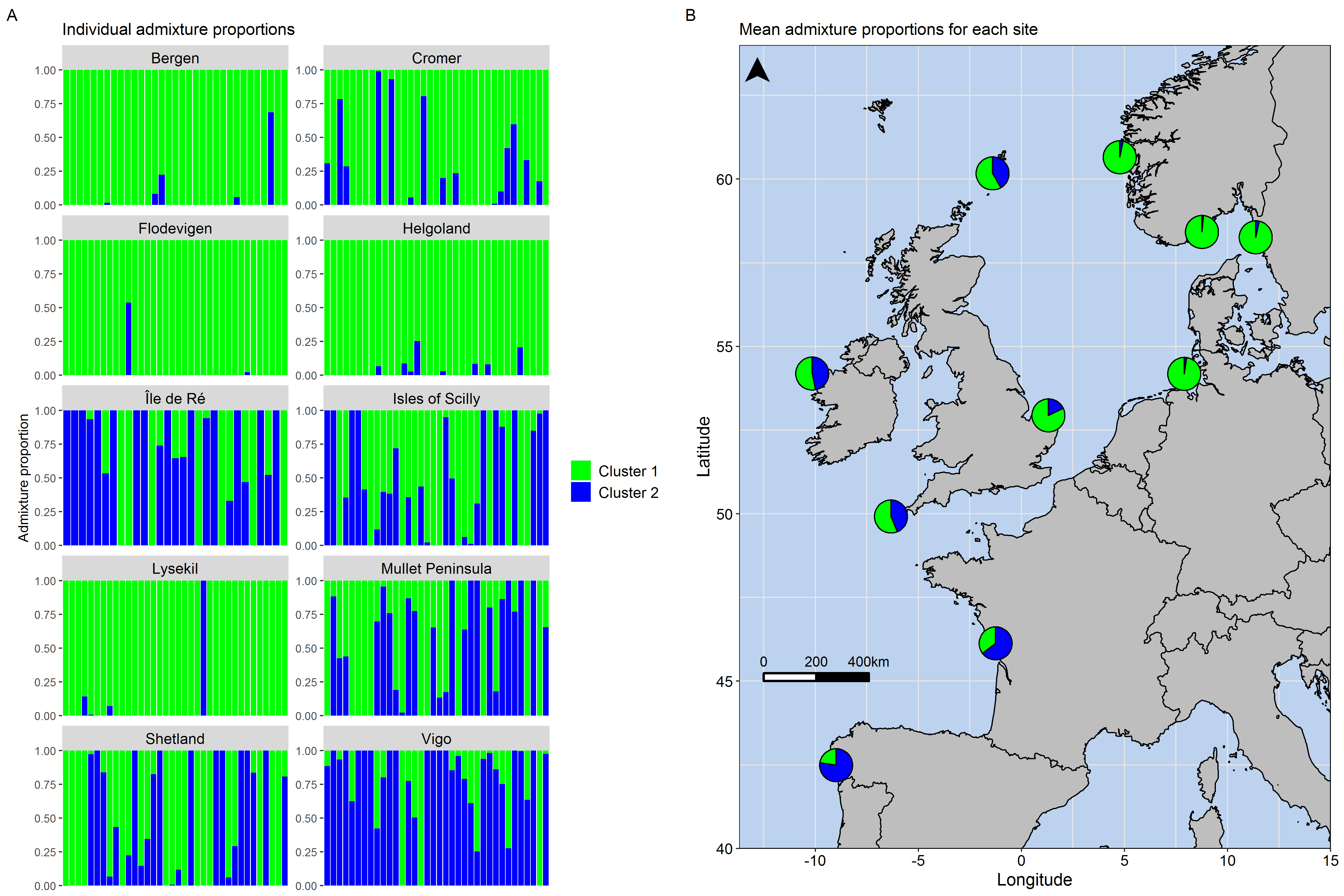The image size is (1344, 896).
Task: Click the Cromer facet header strip
Action: pos(436,58)
